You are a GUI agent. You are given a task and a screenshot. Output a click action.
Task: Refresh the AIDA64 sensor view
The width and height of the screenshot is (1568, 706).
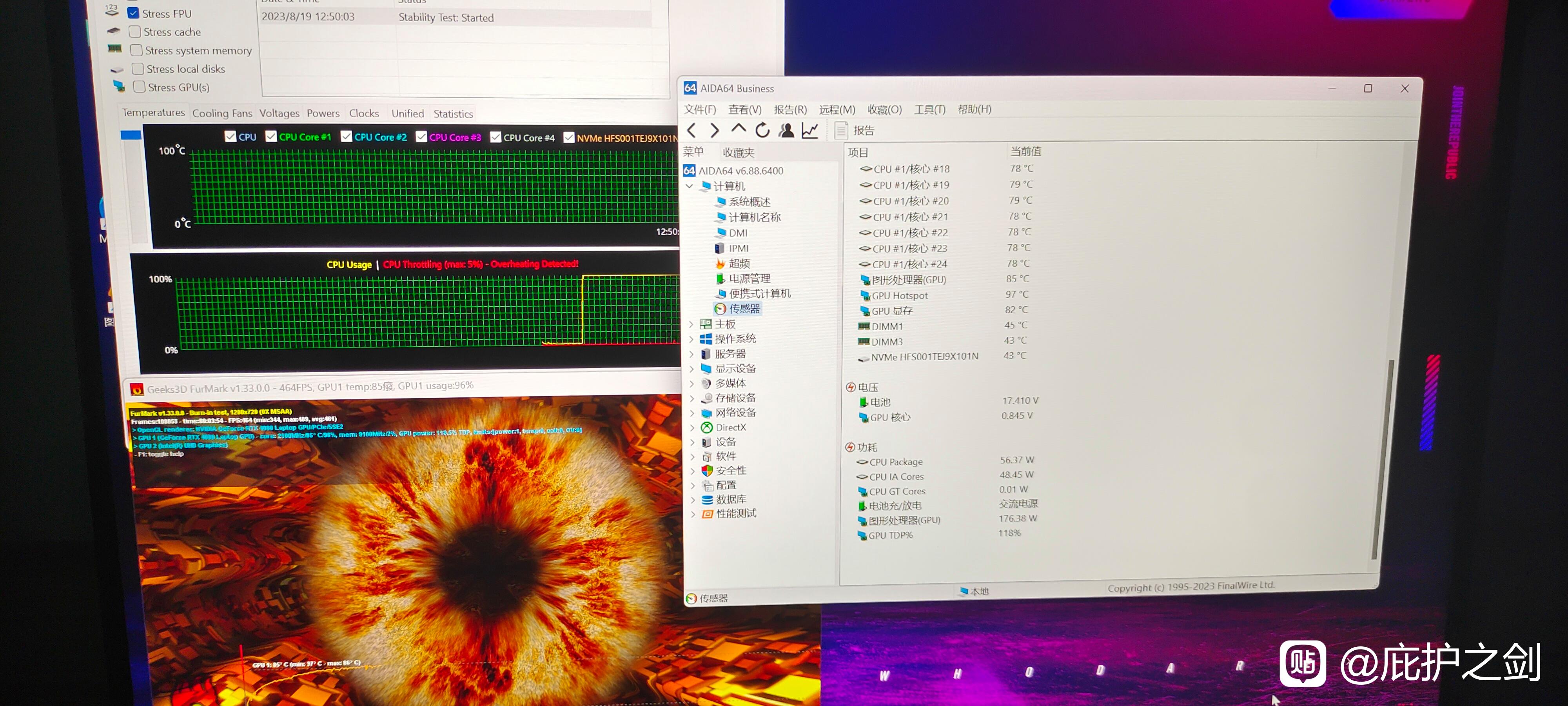[x=762, y=130]
